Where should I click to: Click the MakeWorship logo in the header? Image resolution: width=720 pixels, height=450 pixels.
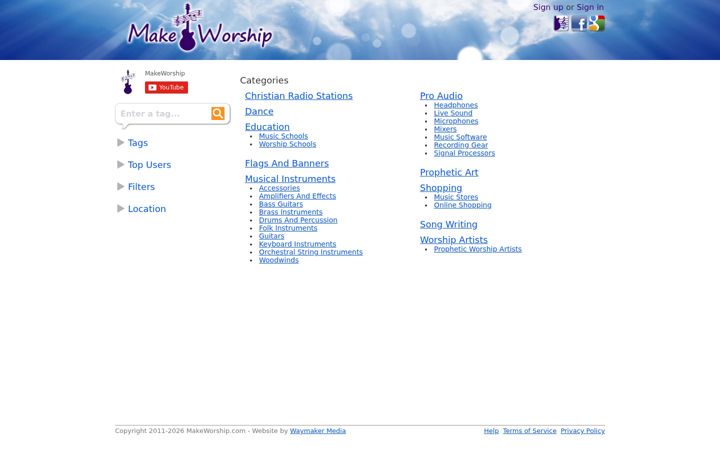coord(200,28)
